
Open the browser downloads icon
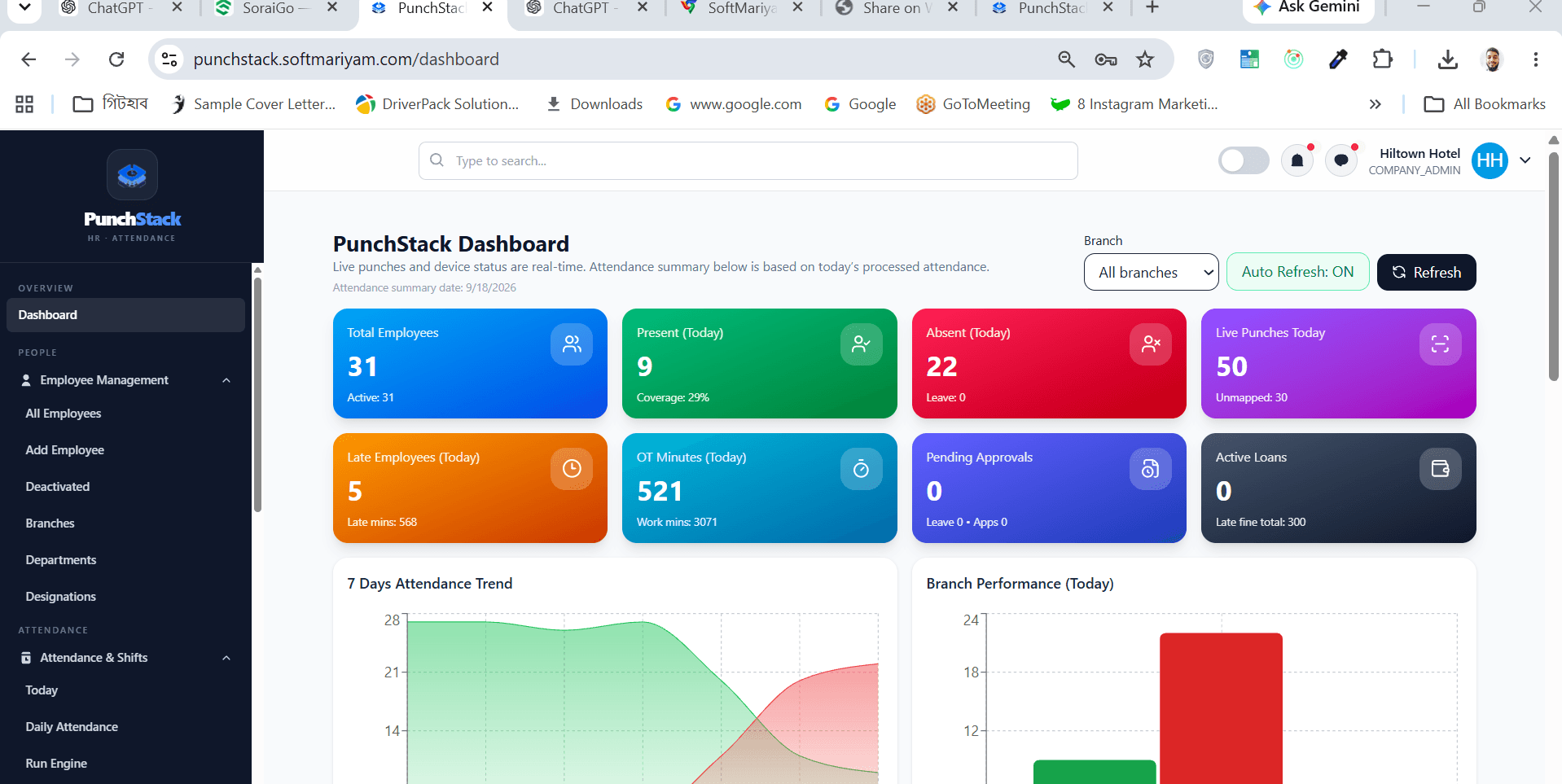pos(1447,59)
